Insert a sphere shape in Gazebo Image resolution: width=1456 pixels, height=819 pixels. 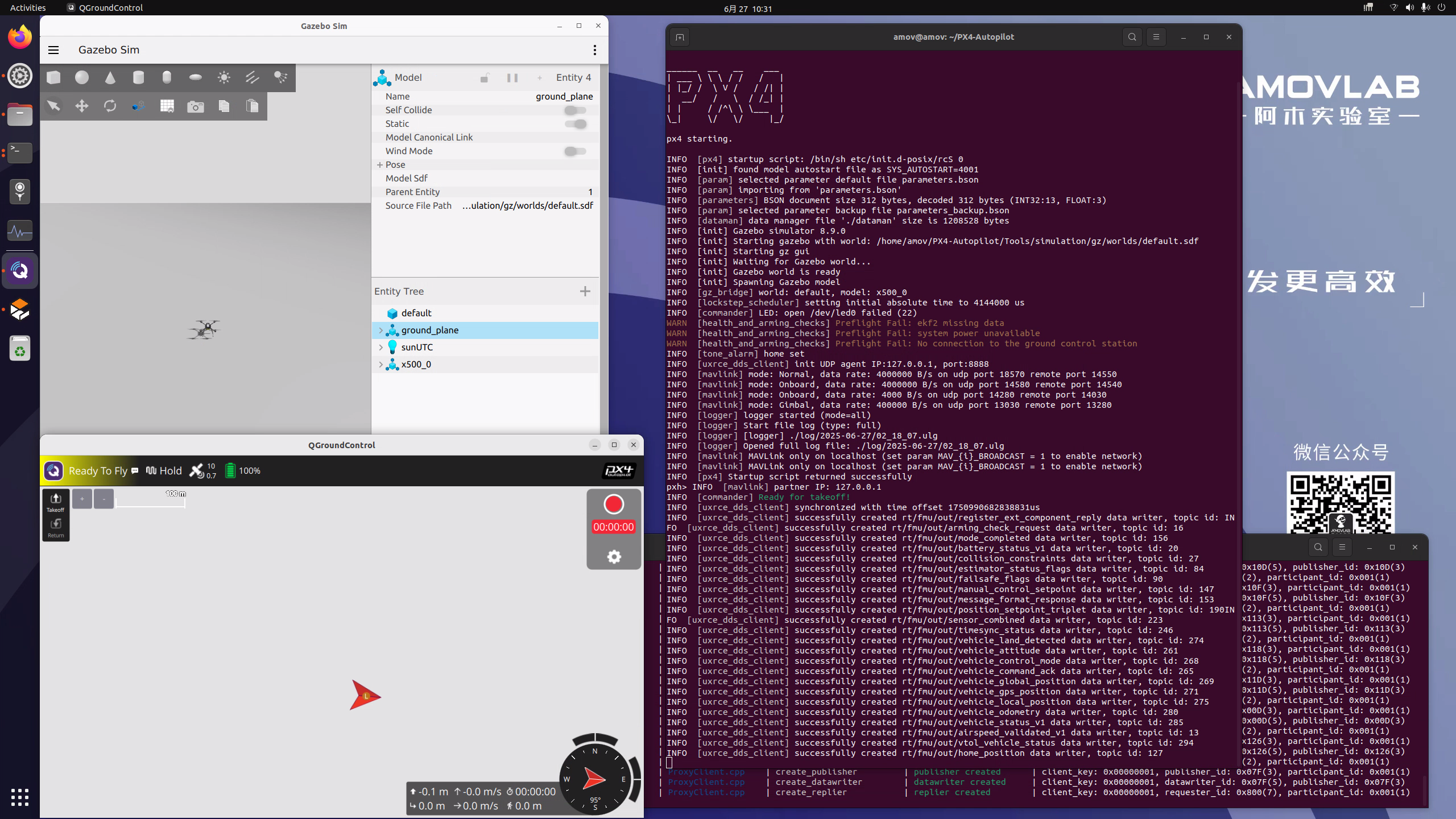pos(82,77)
